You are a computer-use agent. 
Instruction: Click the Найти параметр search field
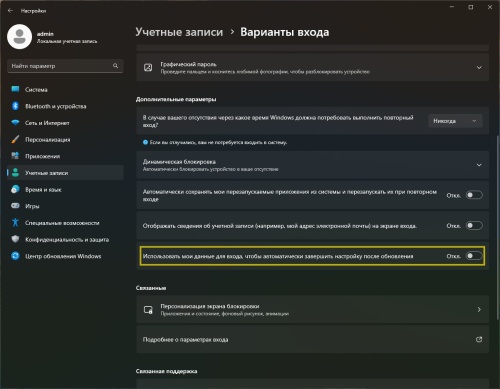click(65, 66)
